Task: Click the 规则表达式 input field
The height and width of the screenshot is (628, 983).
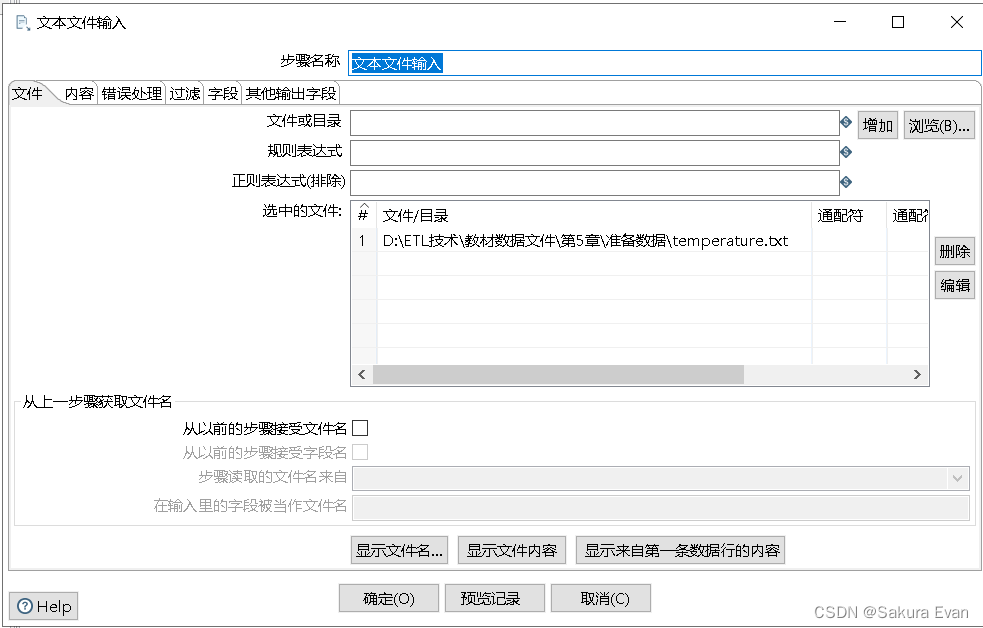Action: click(595, 153)
